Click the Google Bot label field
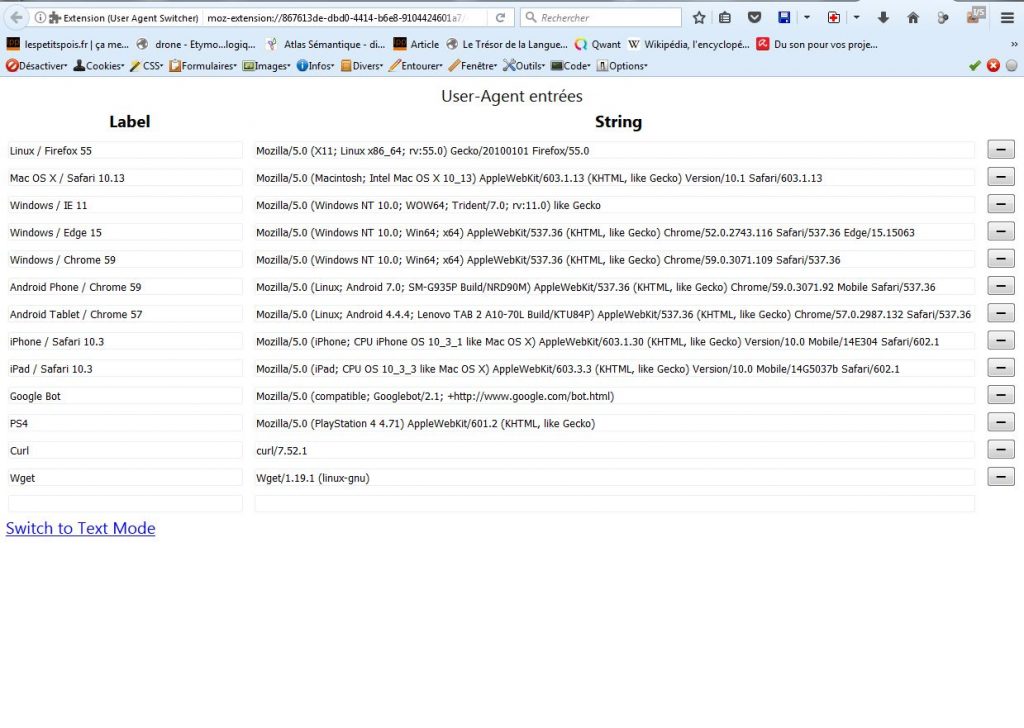 tap(125, 396)
